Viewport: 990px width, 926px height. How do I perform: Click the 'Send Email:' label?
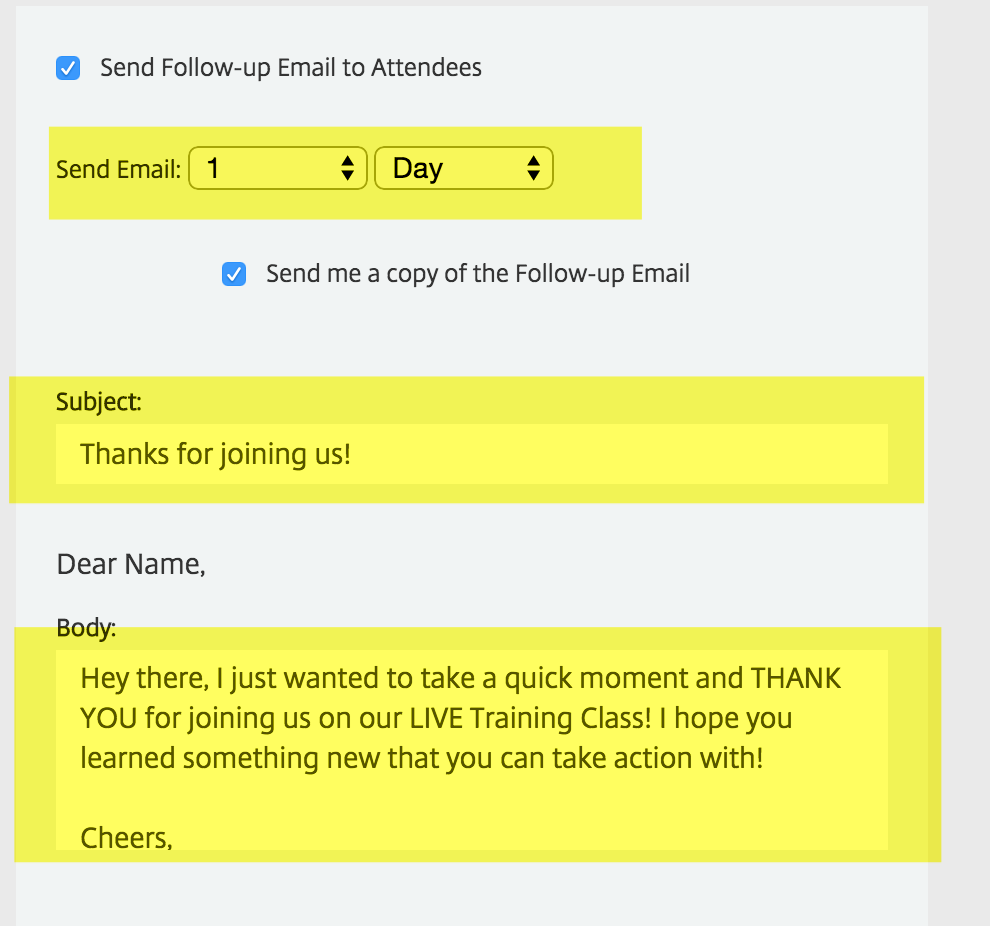(x=118, y=169)
